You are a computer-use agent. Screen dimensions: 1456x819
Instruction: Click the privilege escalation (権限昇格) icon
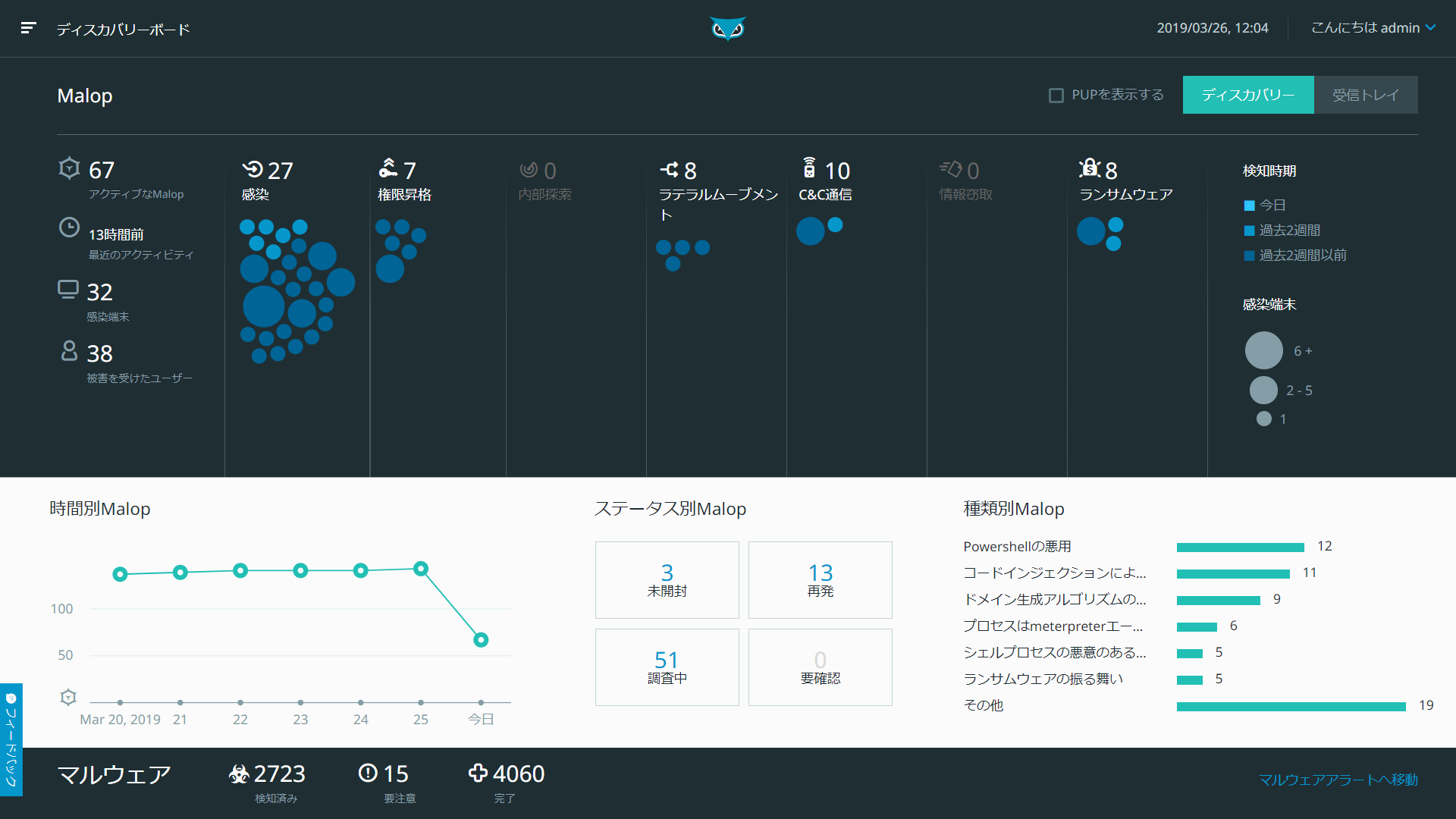(x=388, y=168)
